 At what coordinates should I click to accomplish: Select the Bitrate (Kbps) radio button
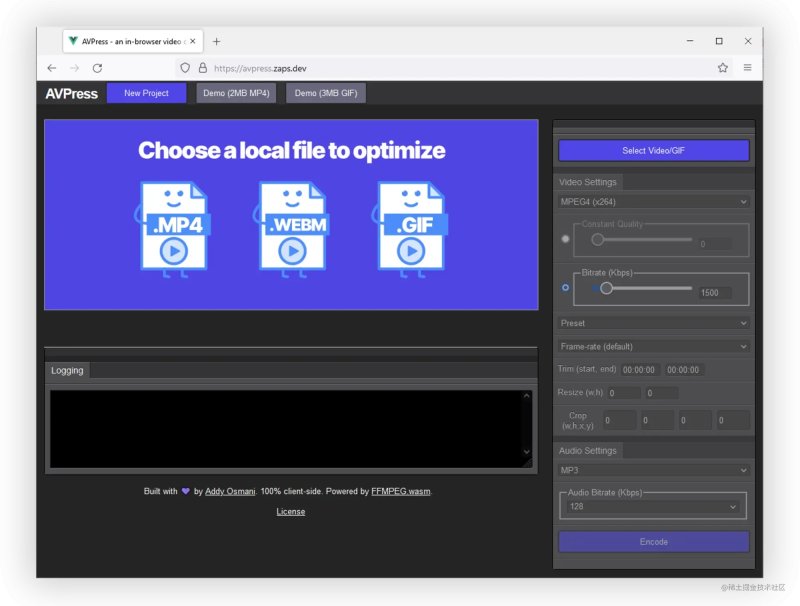pyautogui.click(x=565, y=288)
